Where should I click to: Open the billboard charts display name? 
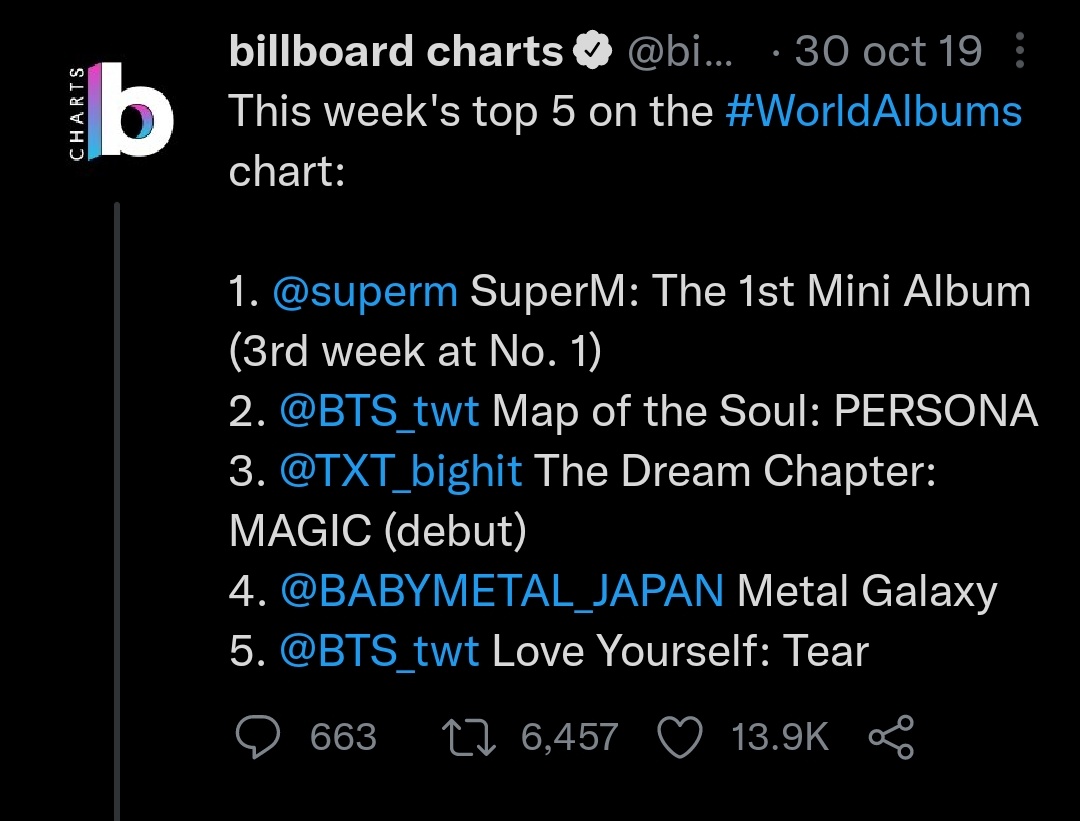(396, 52)
